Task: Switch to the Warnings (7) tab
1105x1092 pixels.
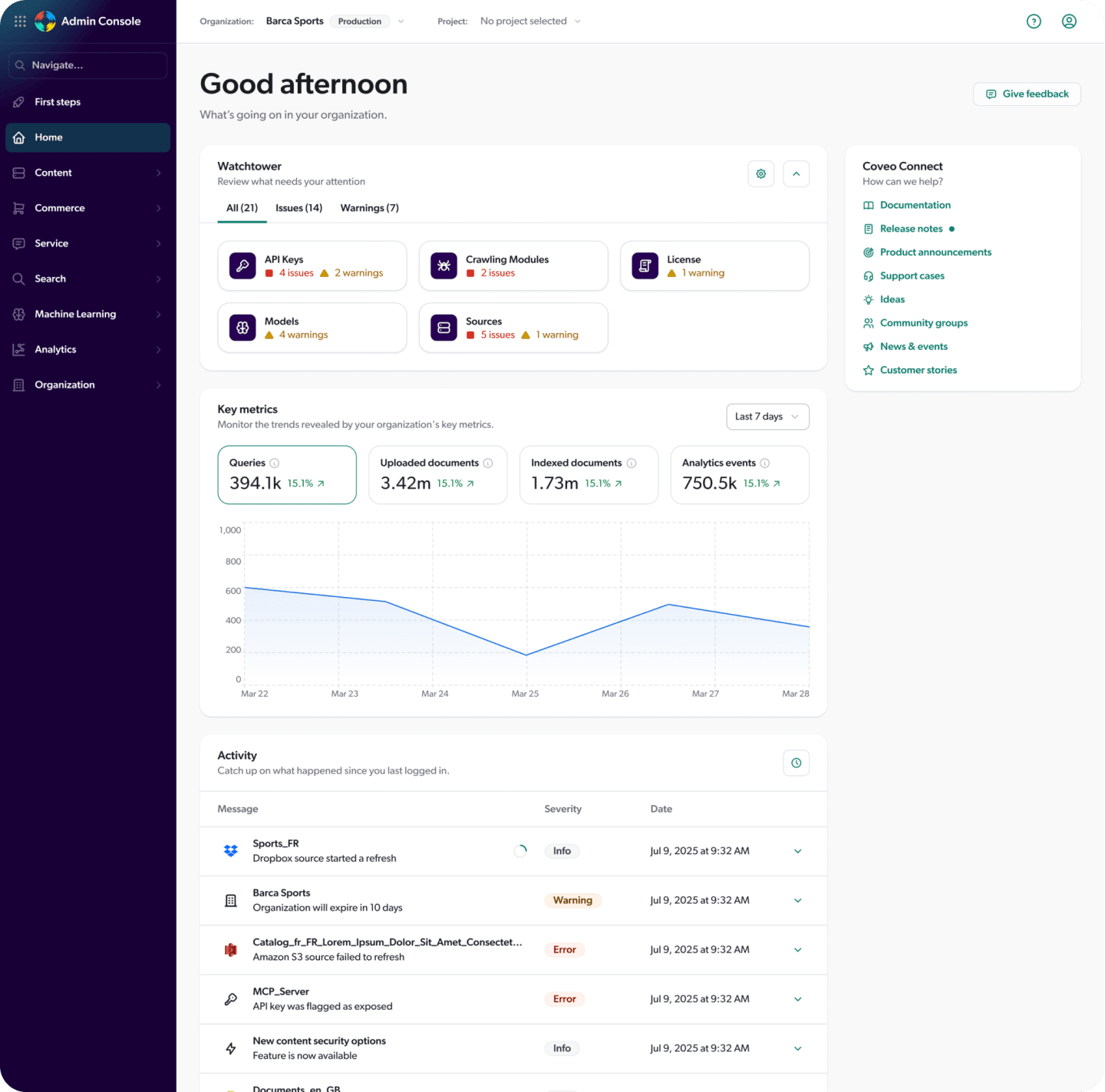Action: pos(370,208)
